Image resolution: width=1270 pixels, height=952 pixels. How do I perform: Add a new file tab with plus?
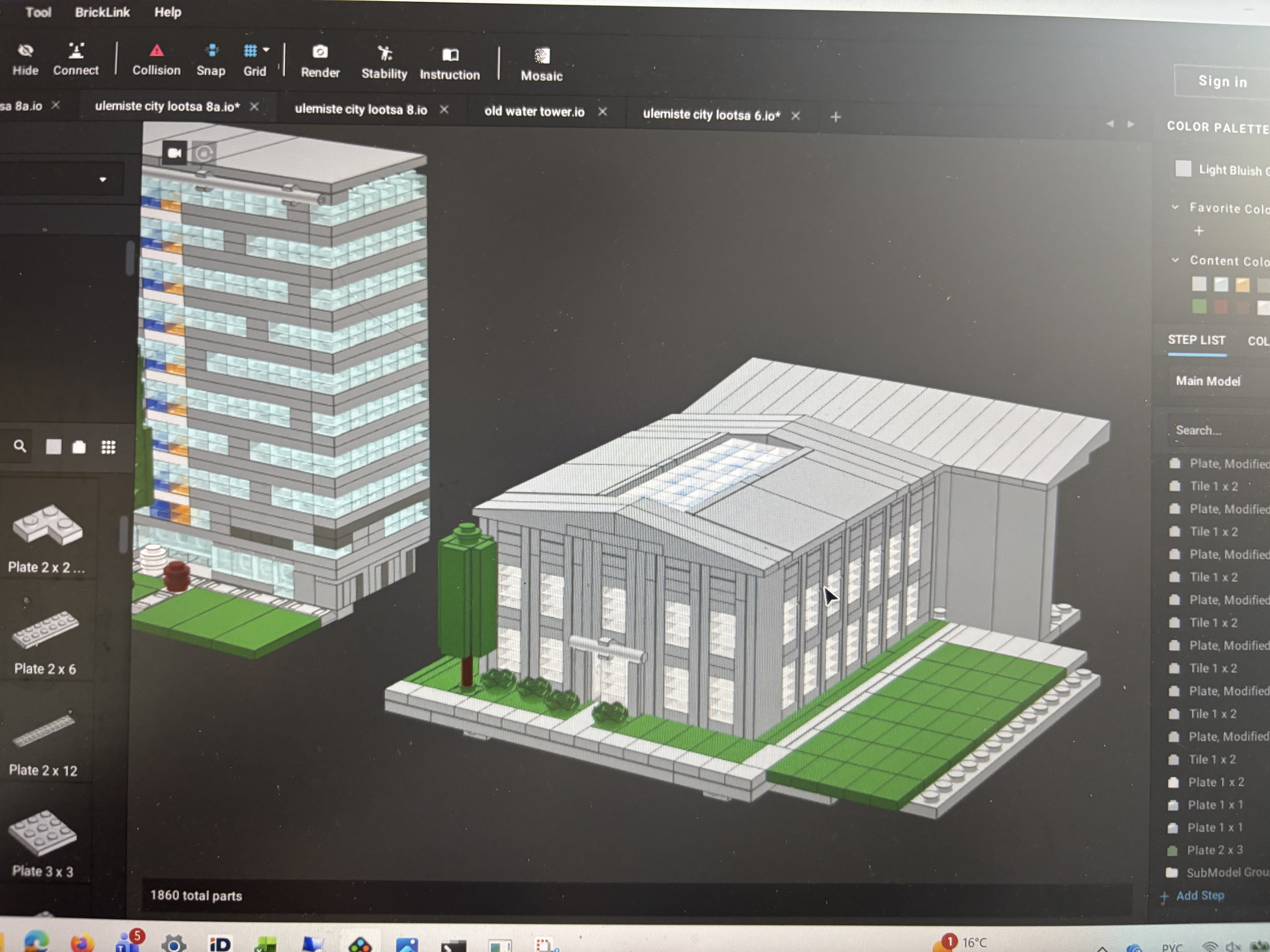pos(835,117)
